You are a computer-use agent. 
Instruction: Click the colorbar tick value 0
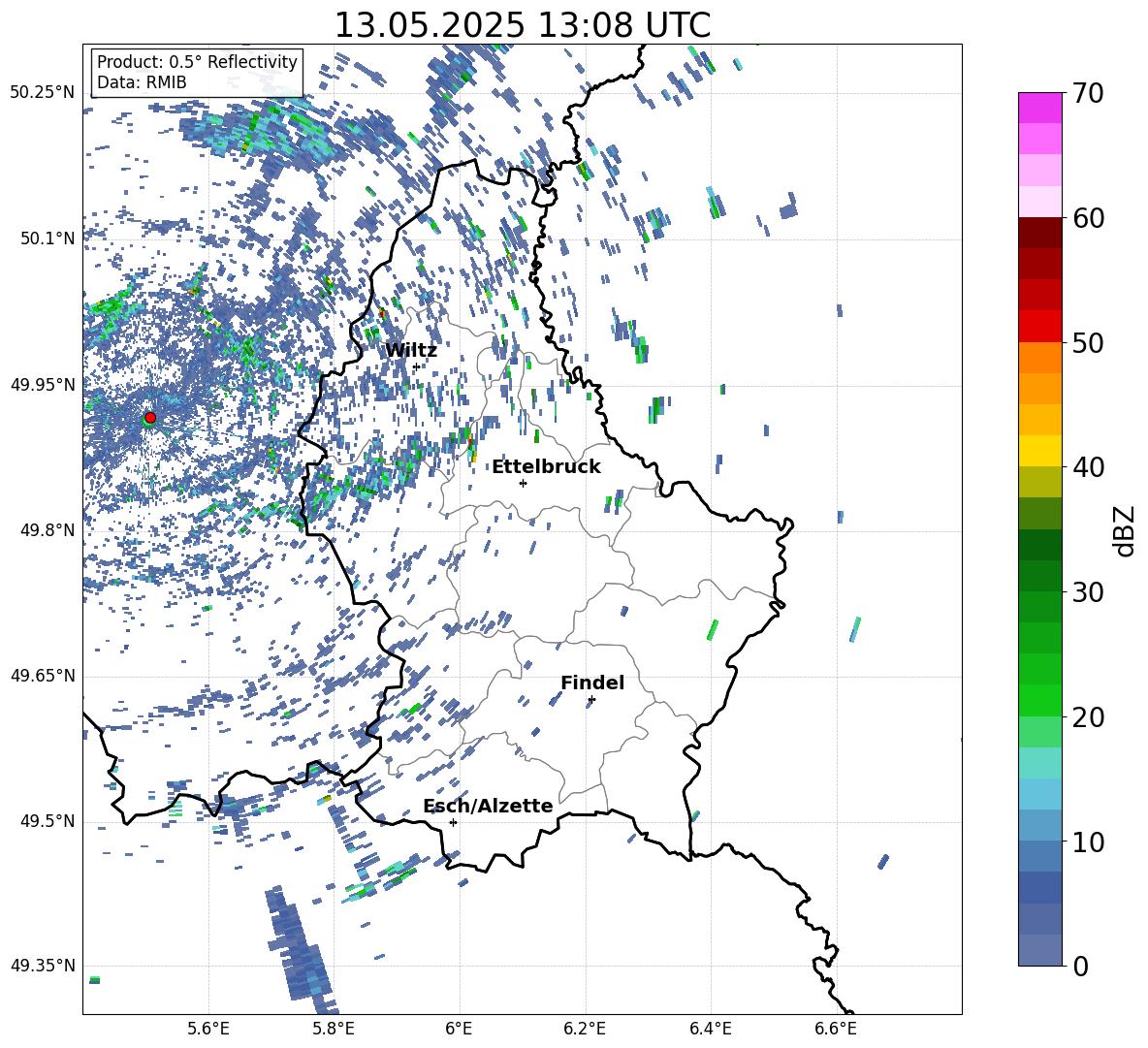click(1080, 967)
